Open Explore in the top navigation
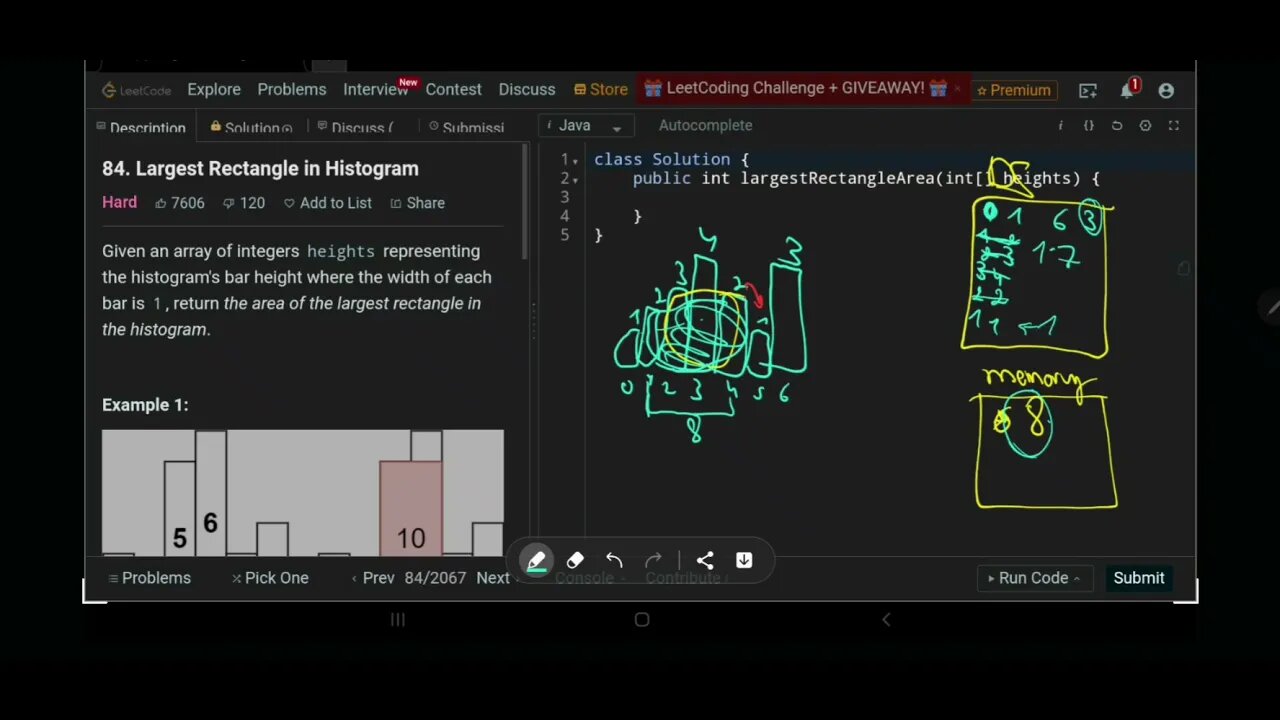Image resolution: width=1280 pixels, height=720 pixels. point(213,89)
